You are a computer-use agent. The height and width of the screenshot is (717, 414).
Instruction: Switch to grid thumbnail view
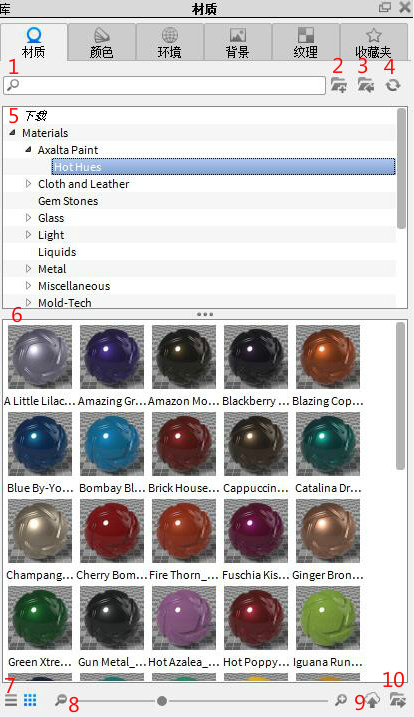point(30,700)
